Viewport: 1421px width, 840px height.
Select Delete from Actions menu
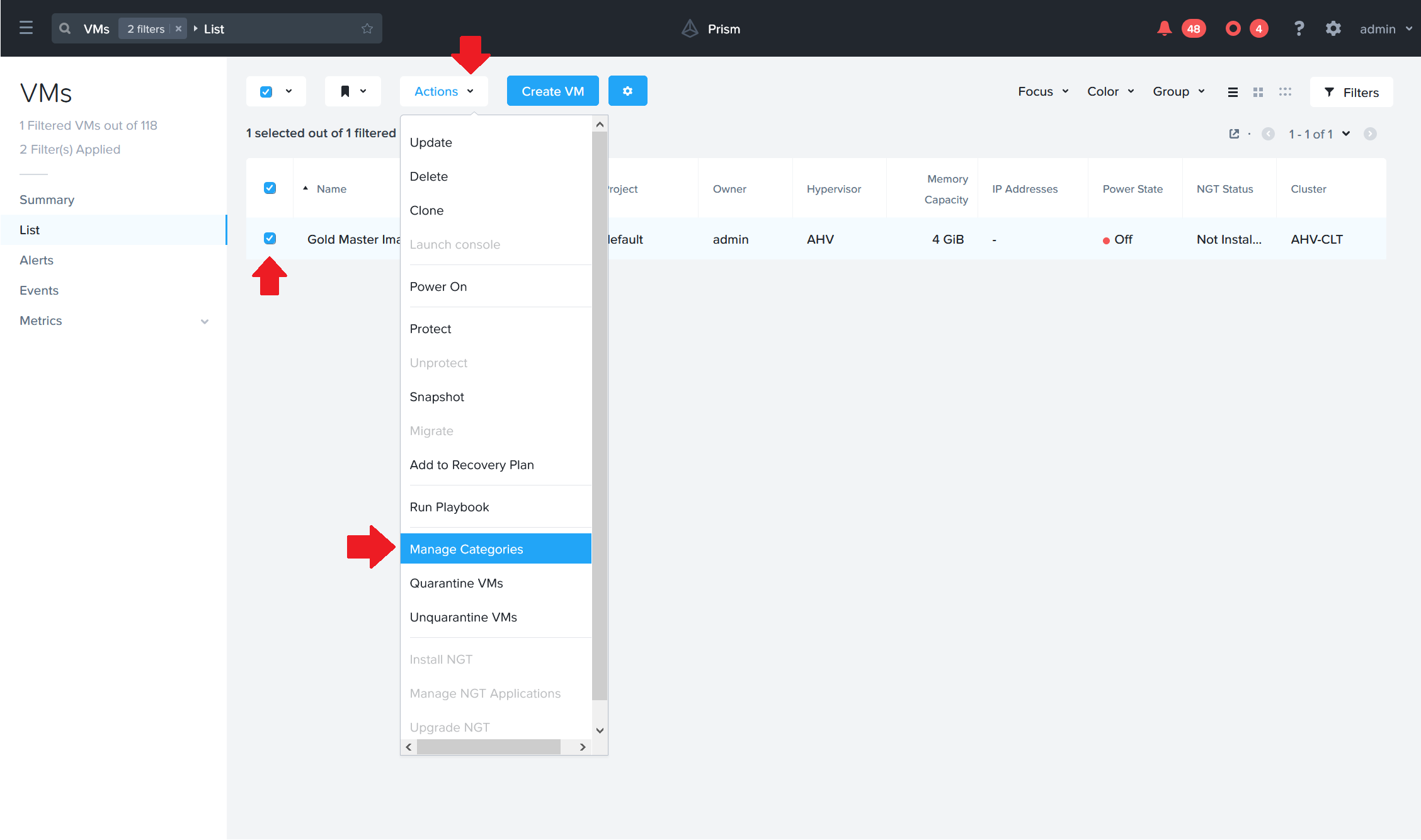[x=496, y=176]
